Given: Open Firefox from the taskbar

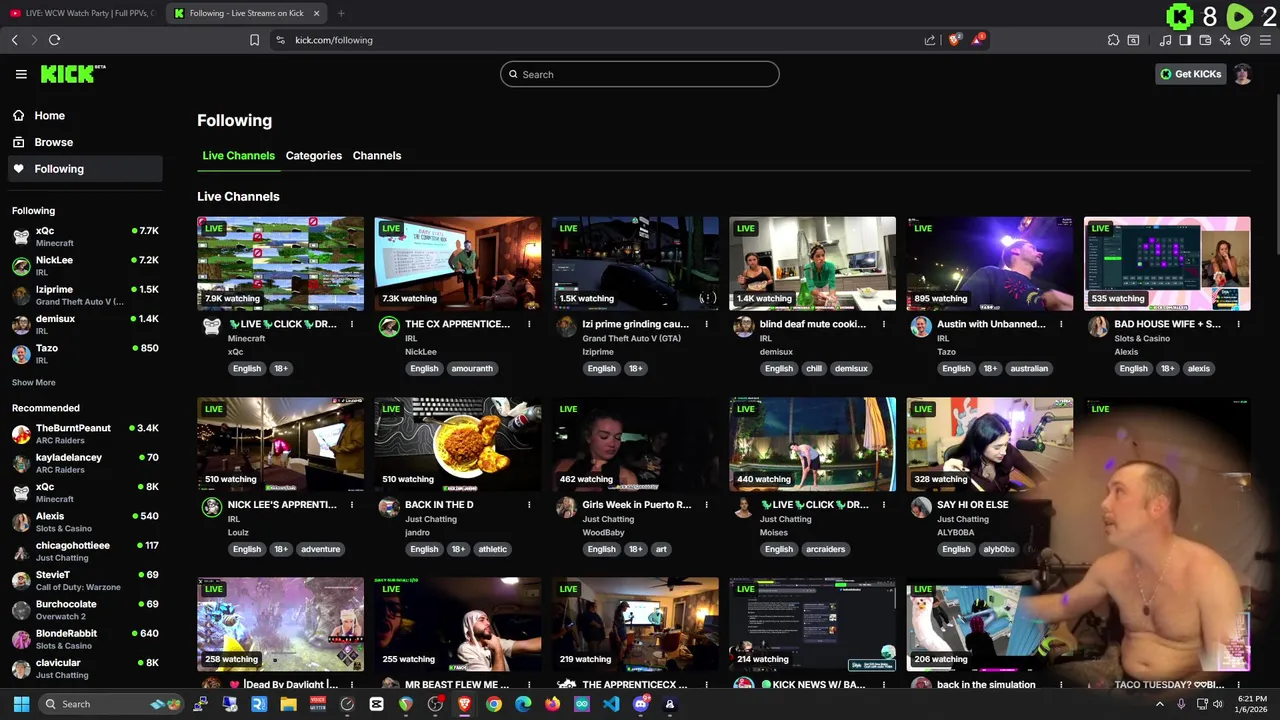Looking at the screenshot, I should (x=552, y=704).
